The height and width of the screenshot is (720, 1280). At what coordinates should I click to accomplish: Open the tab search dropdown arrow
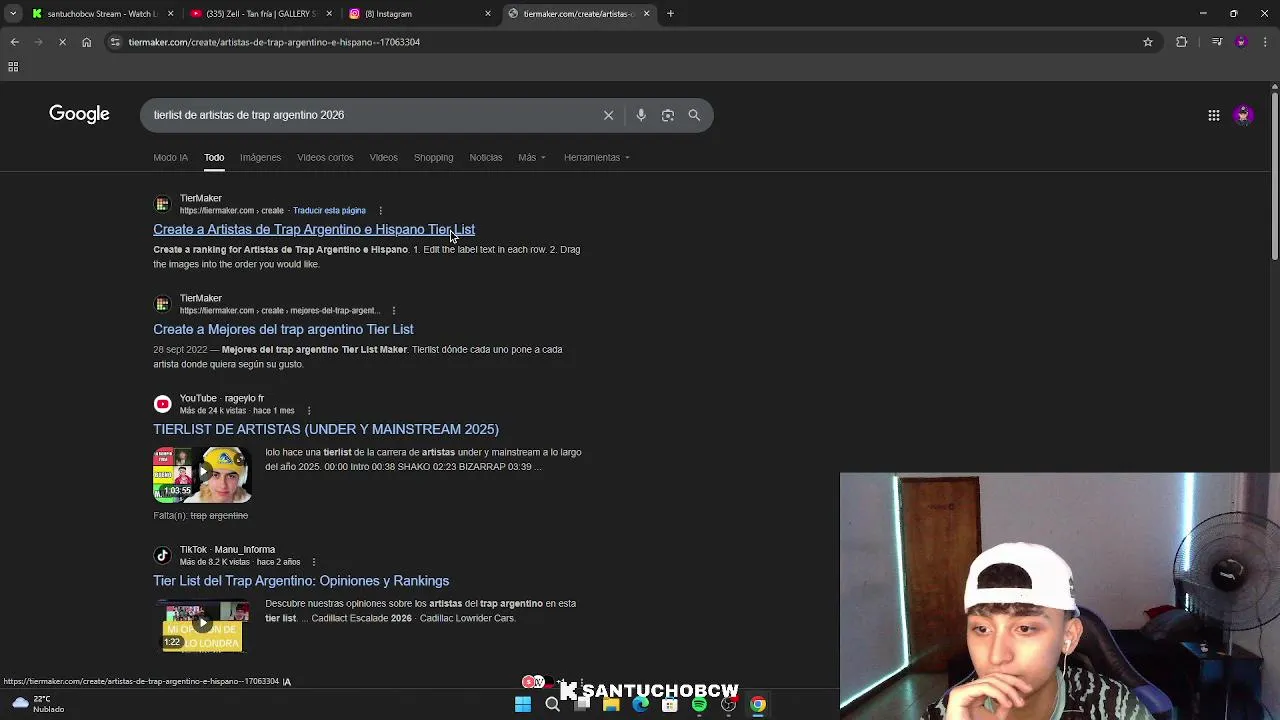click(13, 14)
